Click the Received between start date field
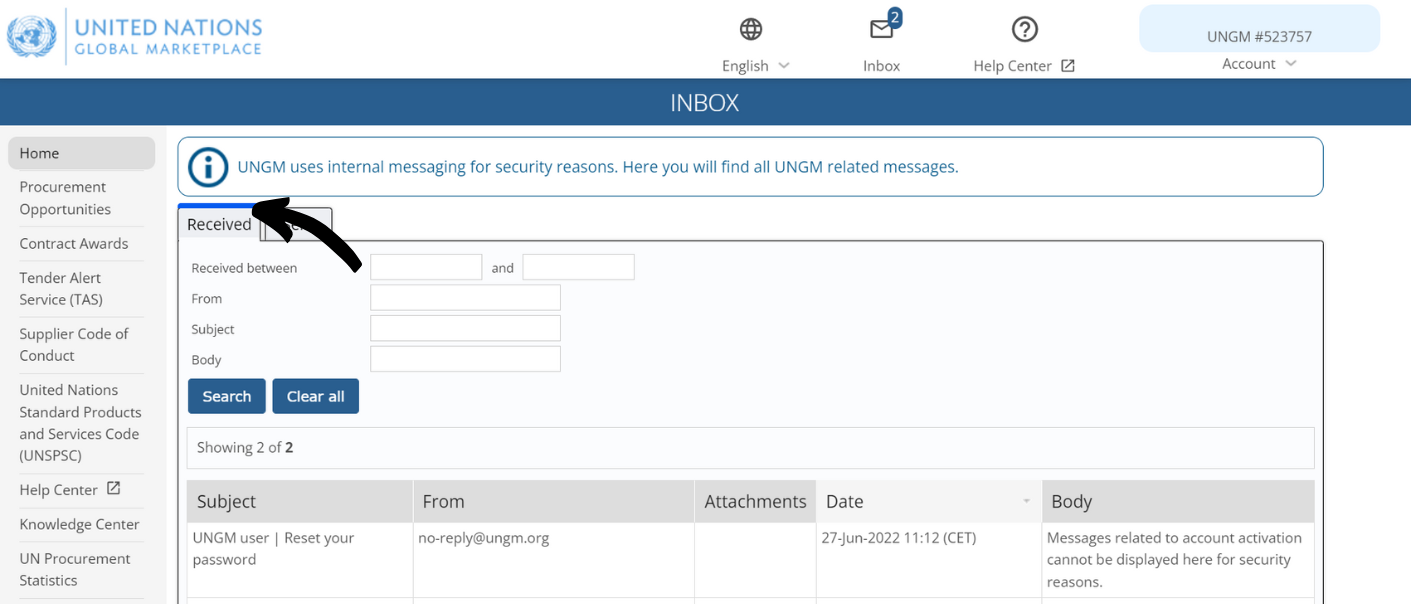 (426, 267)
